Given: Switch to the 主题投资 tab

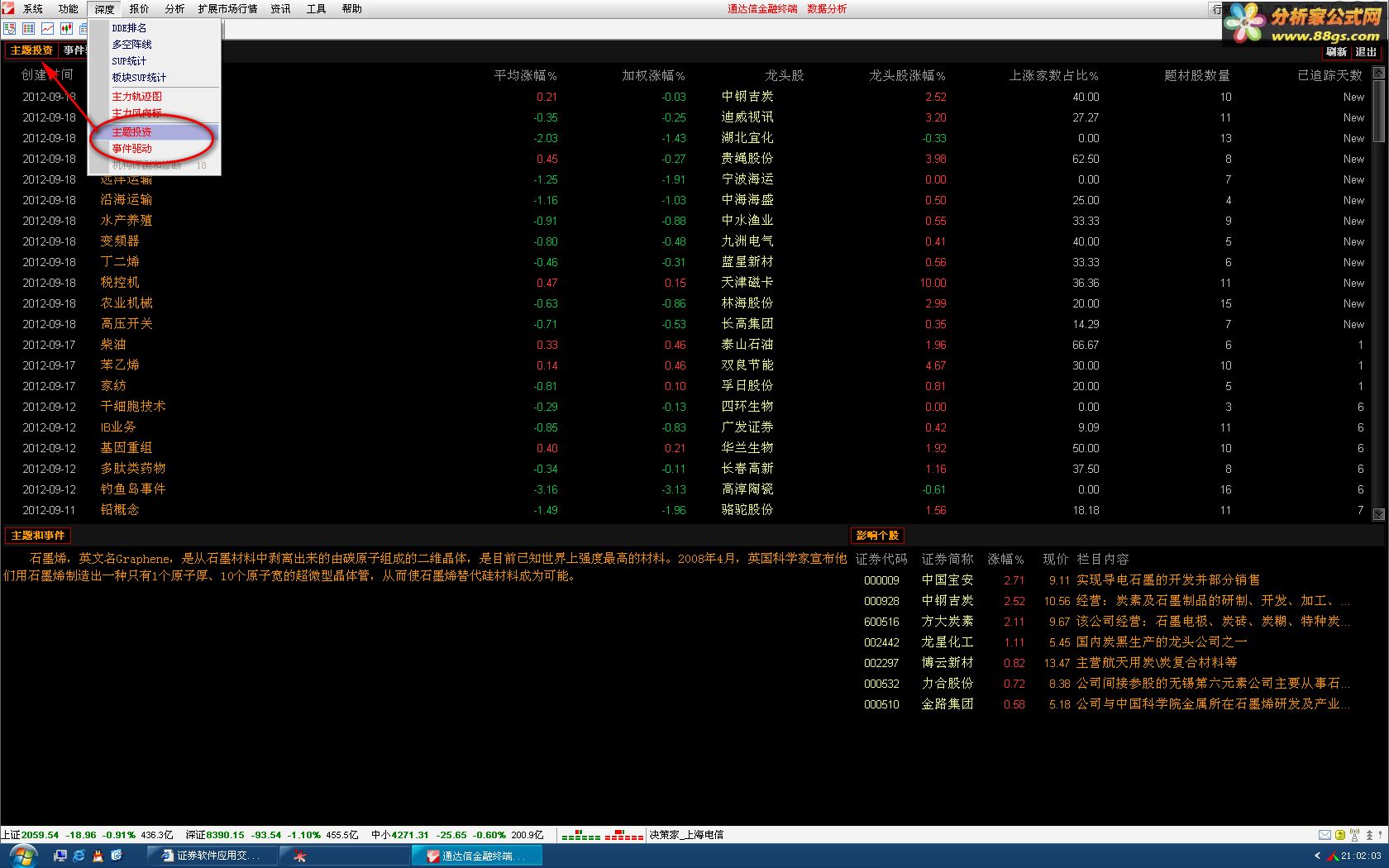Looking at the screenshot, I should [31, 50].
